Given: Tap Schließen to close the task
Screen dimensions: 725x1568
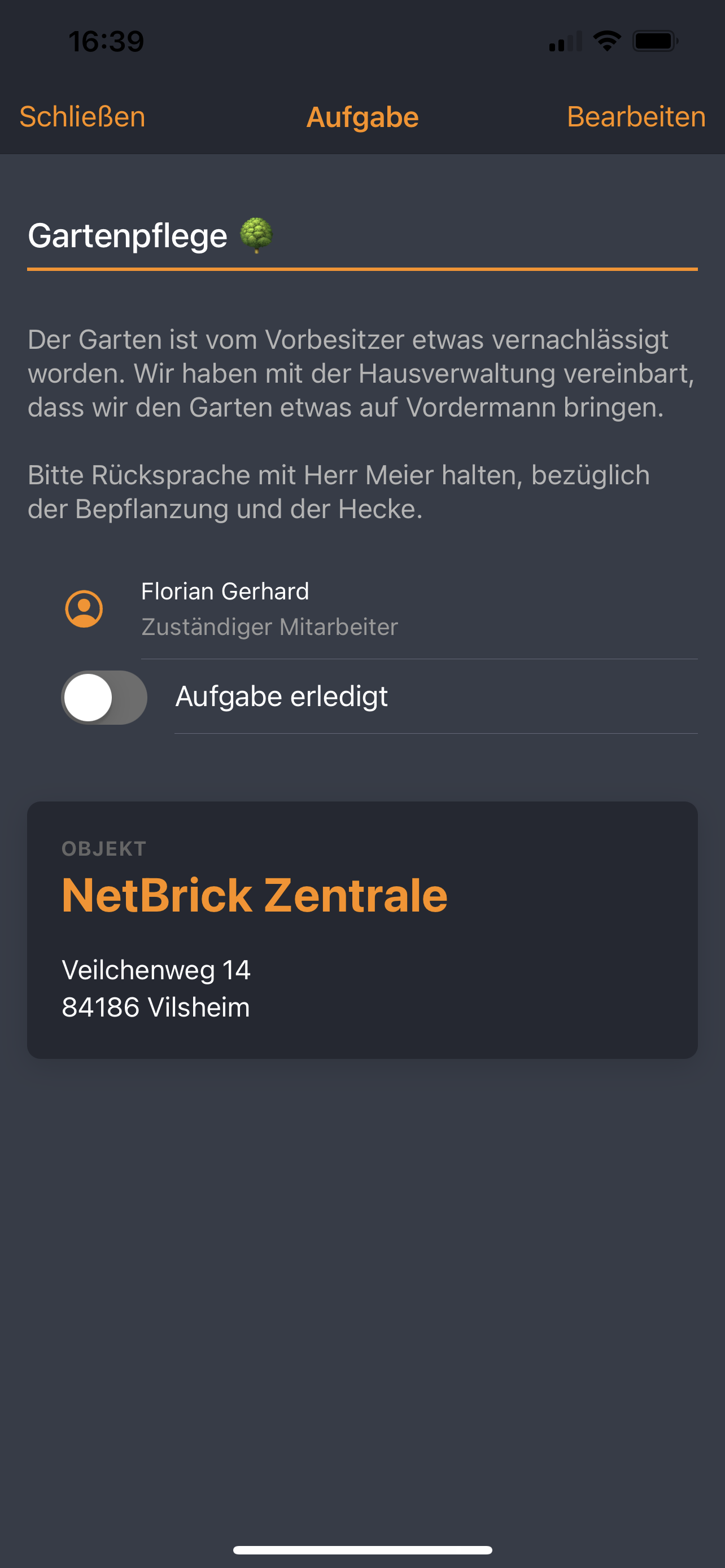Looking at the screenshot, I should 82,117.
